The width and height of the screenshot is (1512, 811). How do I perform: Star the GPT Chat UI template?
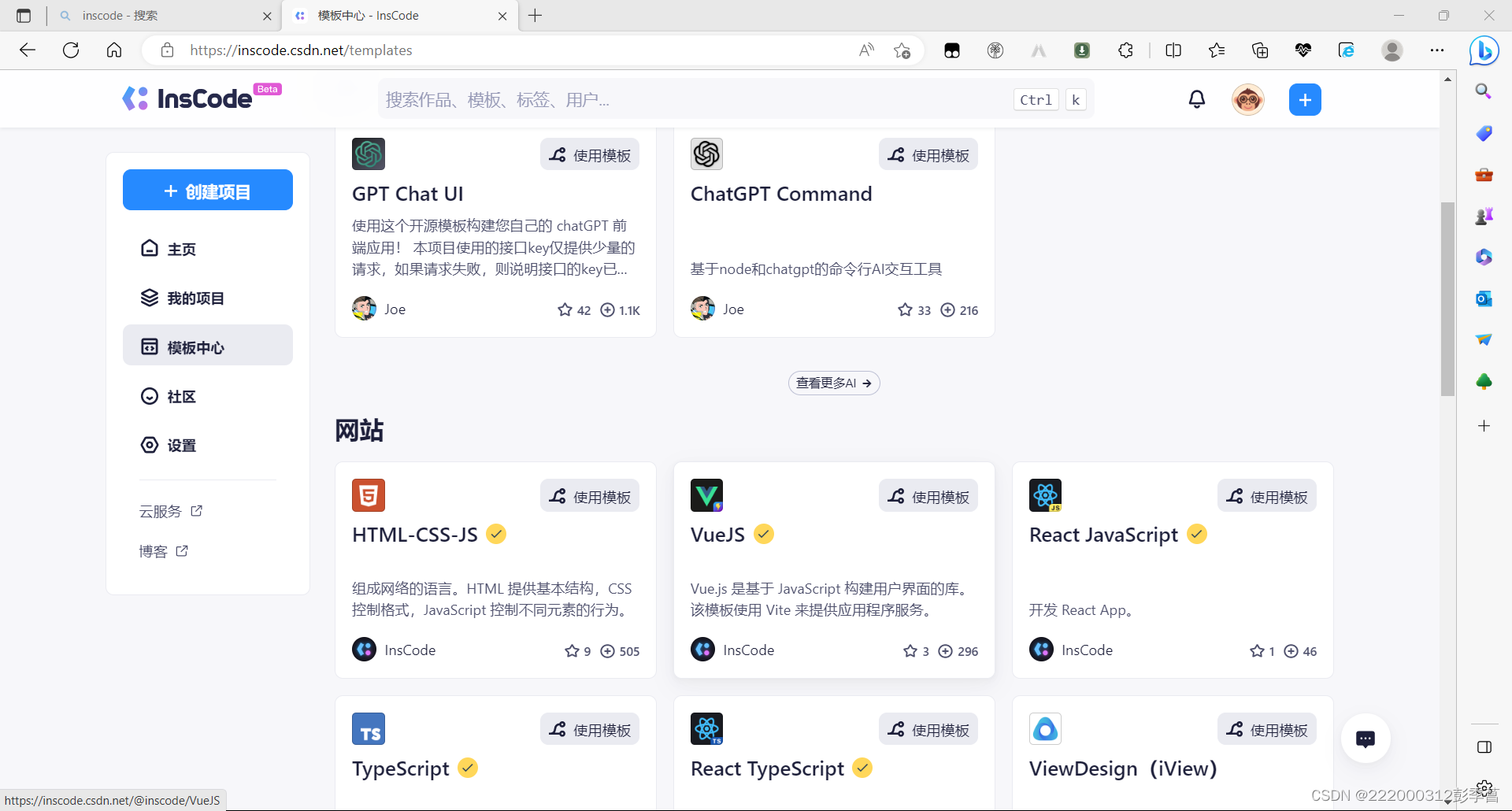565,309
